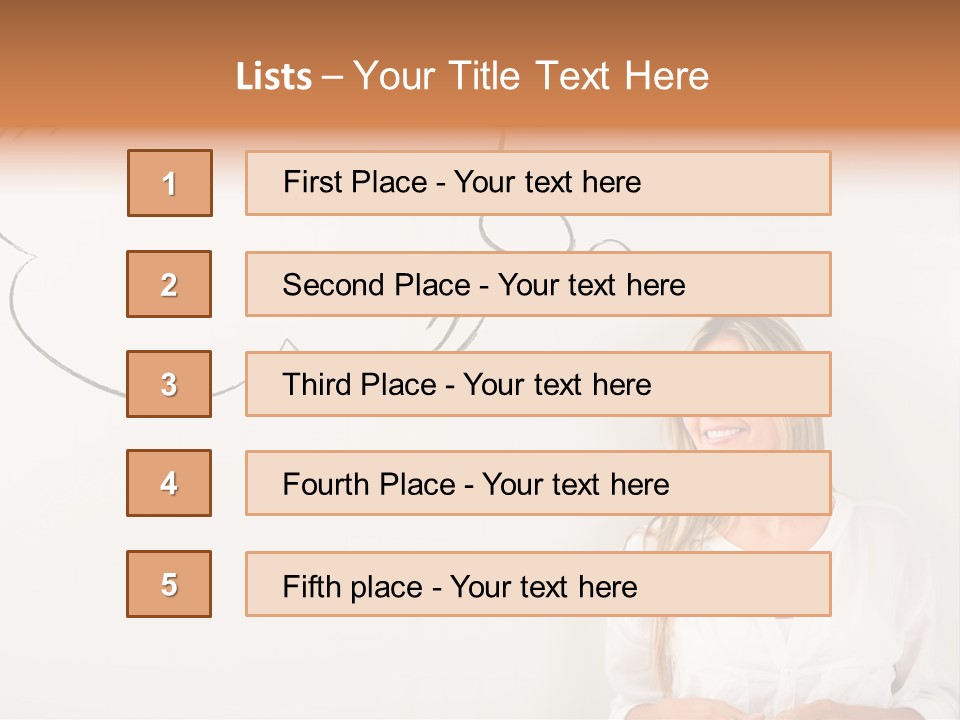This screenshot has width=960, height=720.
Task: Click the Second Place text bar
Action: click(538, 284)
